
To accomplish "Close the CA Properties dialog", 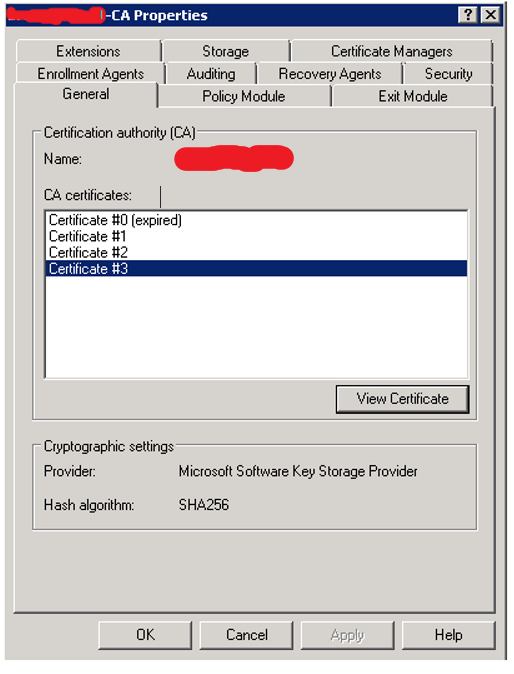I will point(490,15).
